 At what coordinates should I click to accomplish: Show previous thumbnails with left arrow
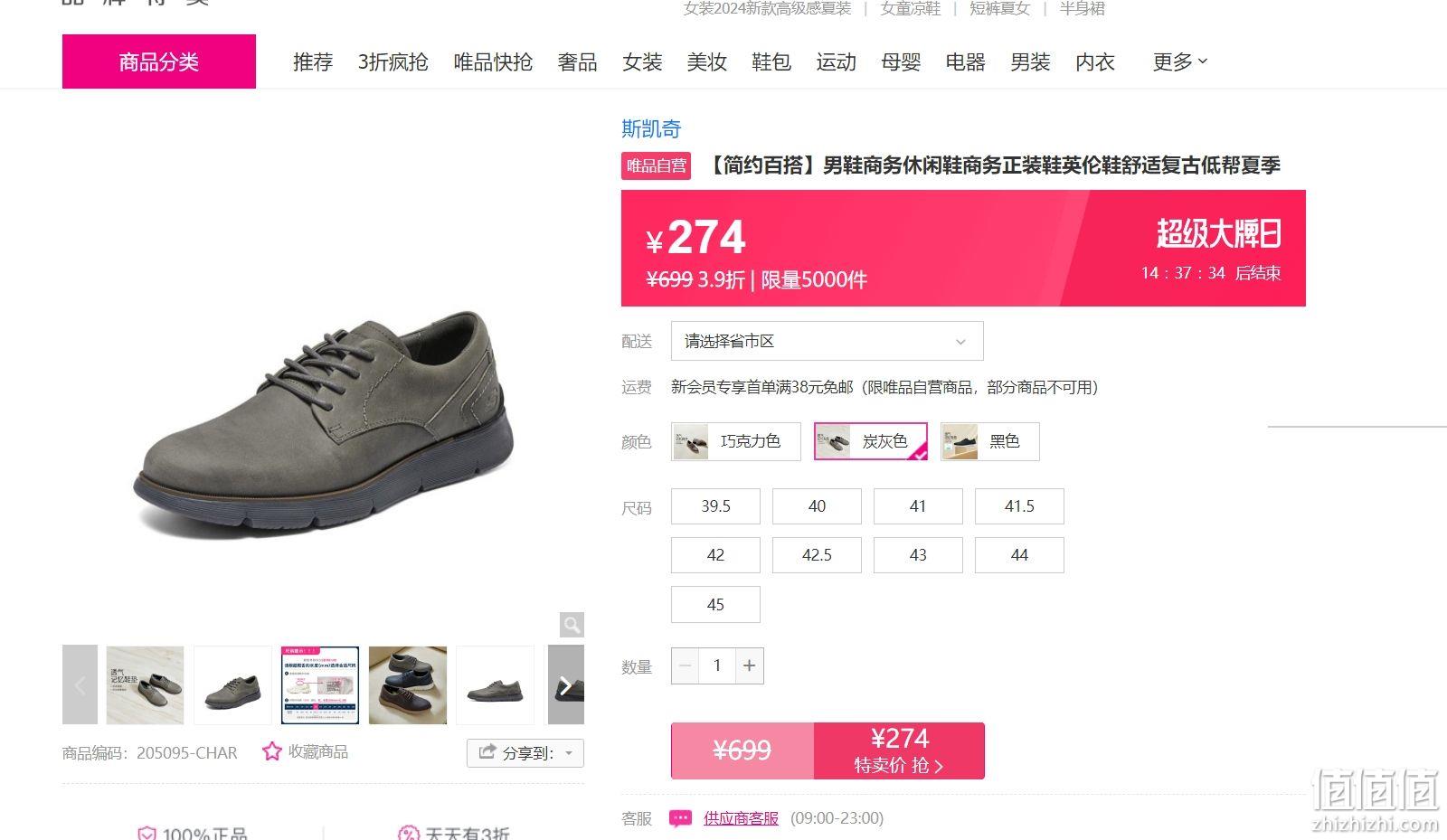coord(80,685)
